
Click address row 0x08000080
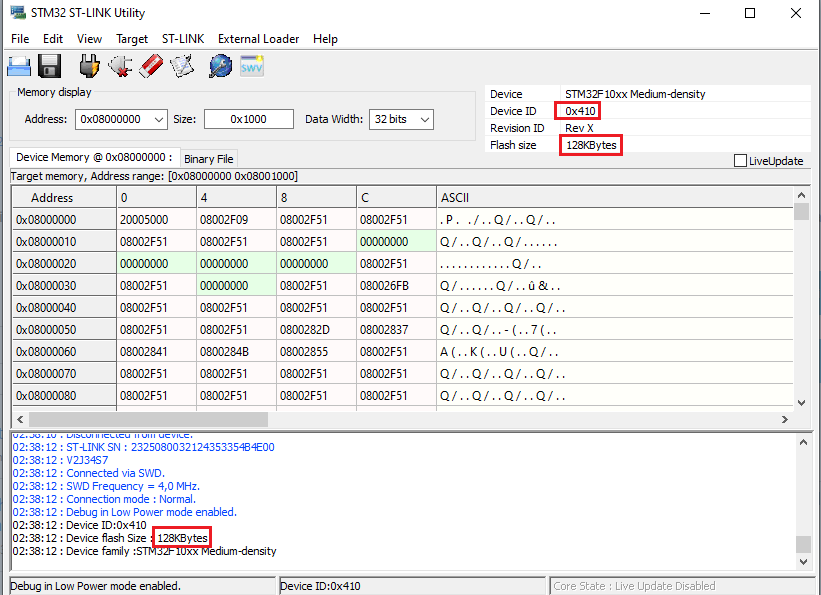[x=64, y=396]
